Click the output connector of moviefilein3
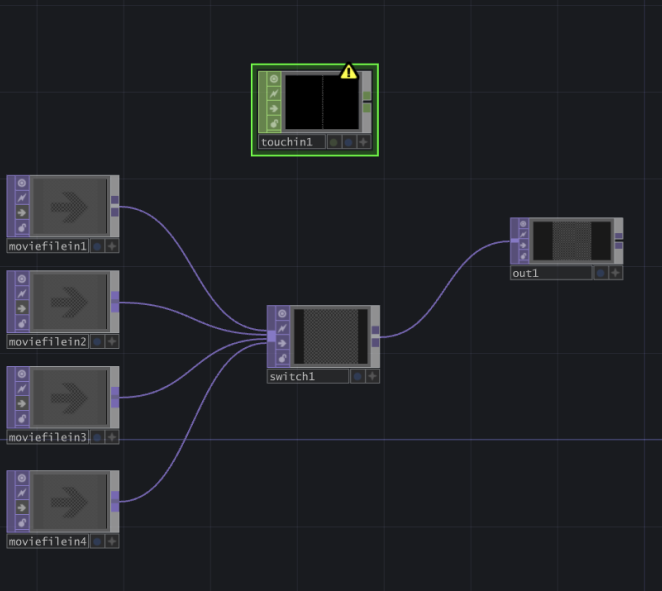This screenshot has height=591, width=662. [115, 397]
